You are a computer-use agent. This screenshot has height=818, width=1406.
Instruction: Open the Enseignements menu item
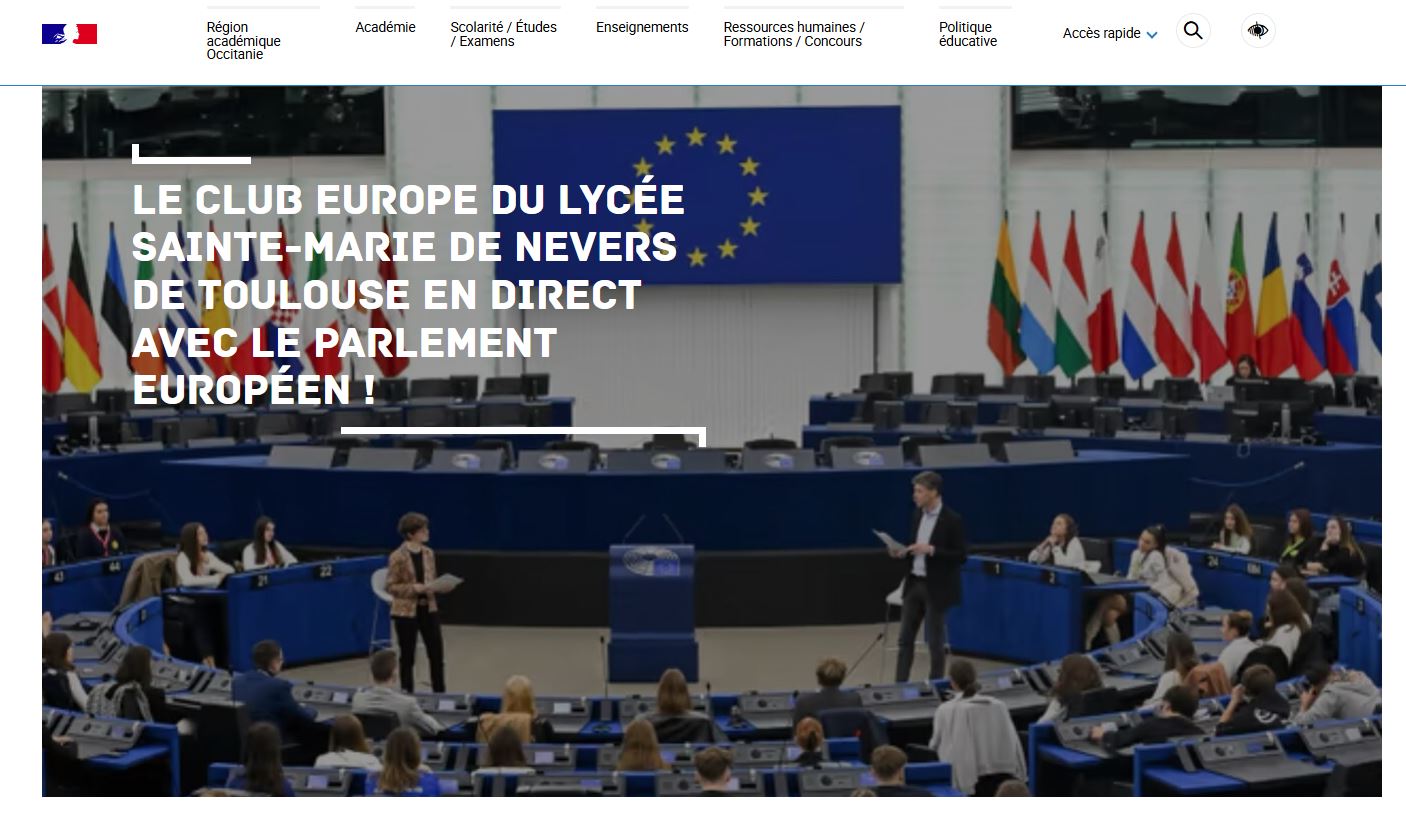tap(642, 27)
